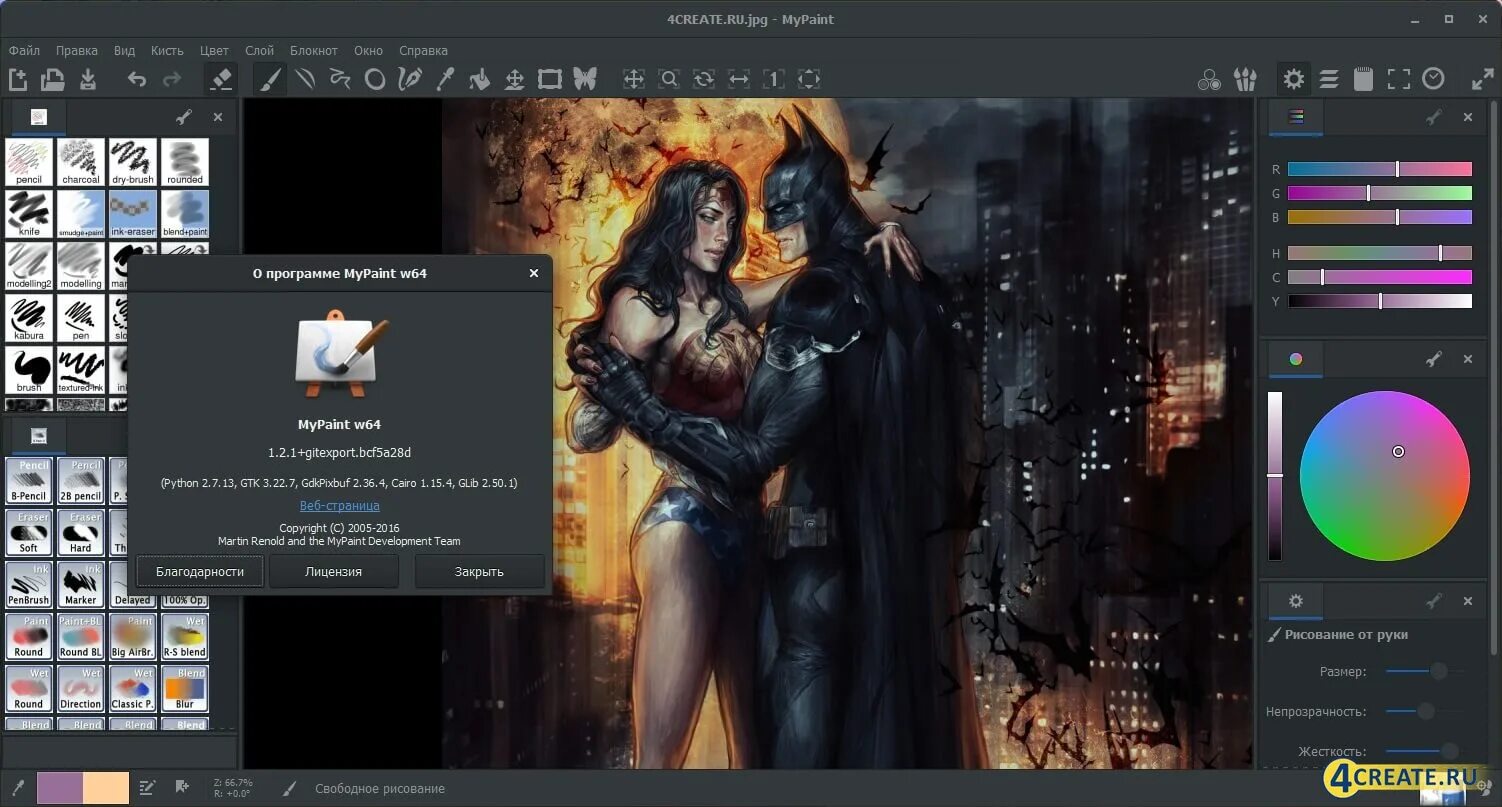
Task: Select the Zoom View magnifier tool
Action: 669,79
